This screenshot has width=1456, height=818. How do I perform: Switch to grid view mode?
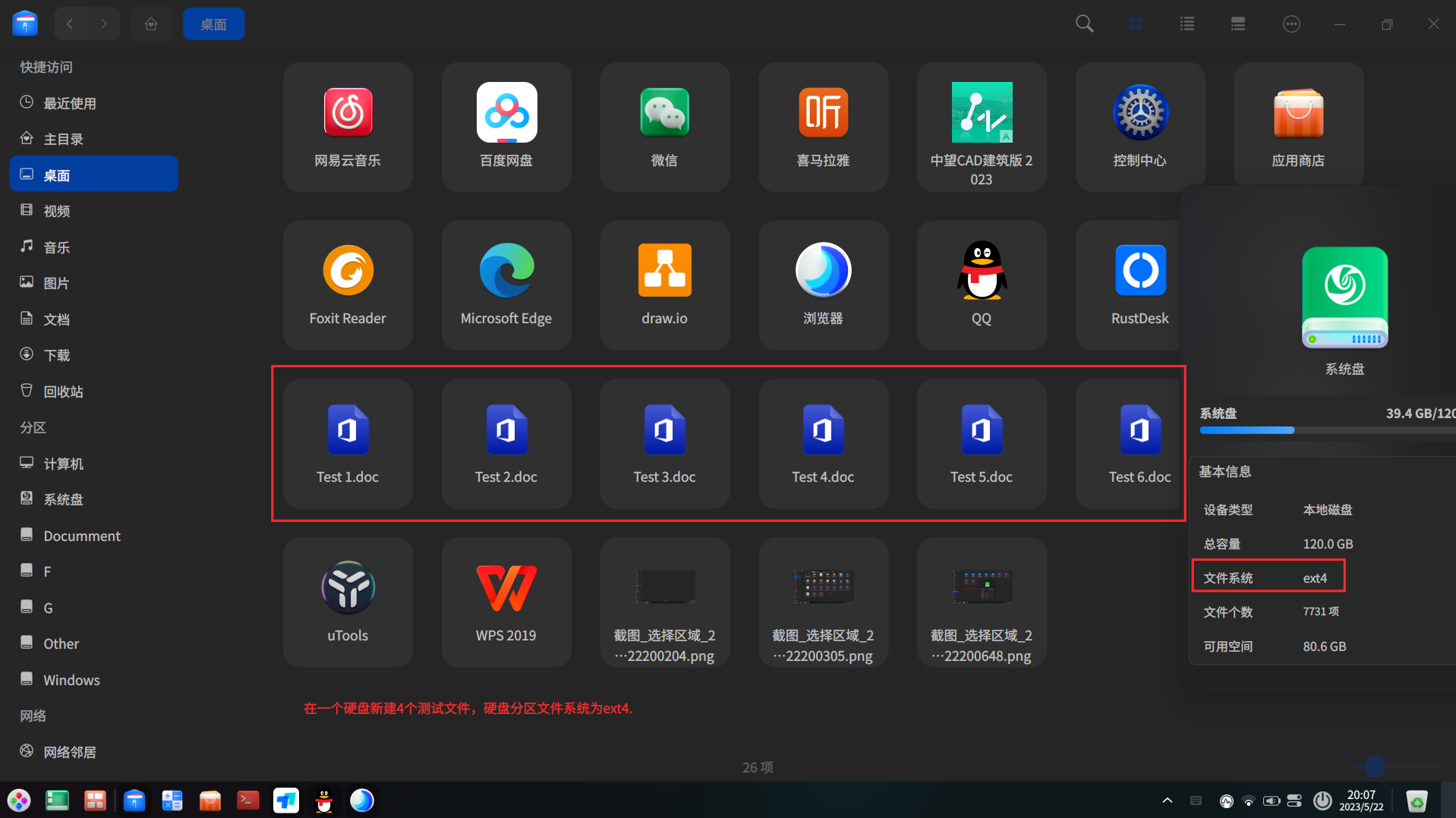(x=1135, y=24)
